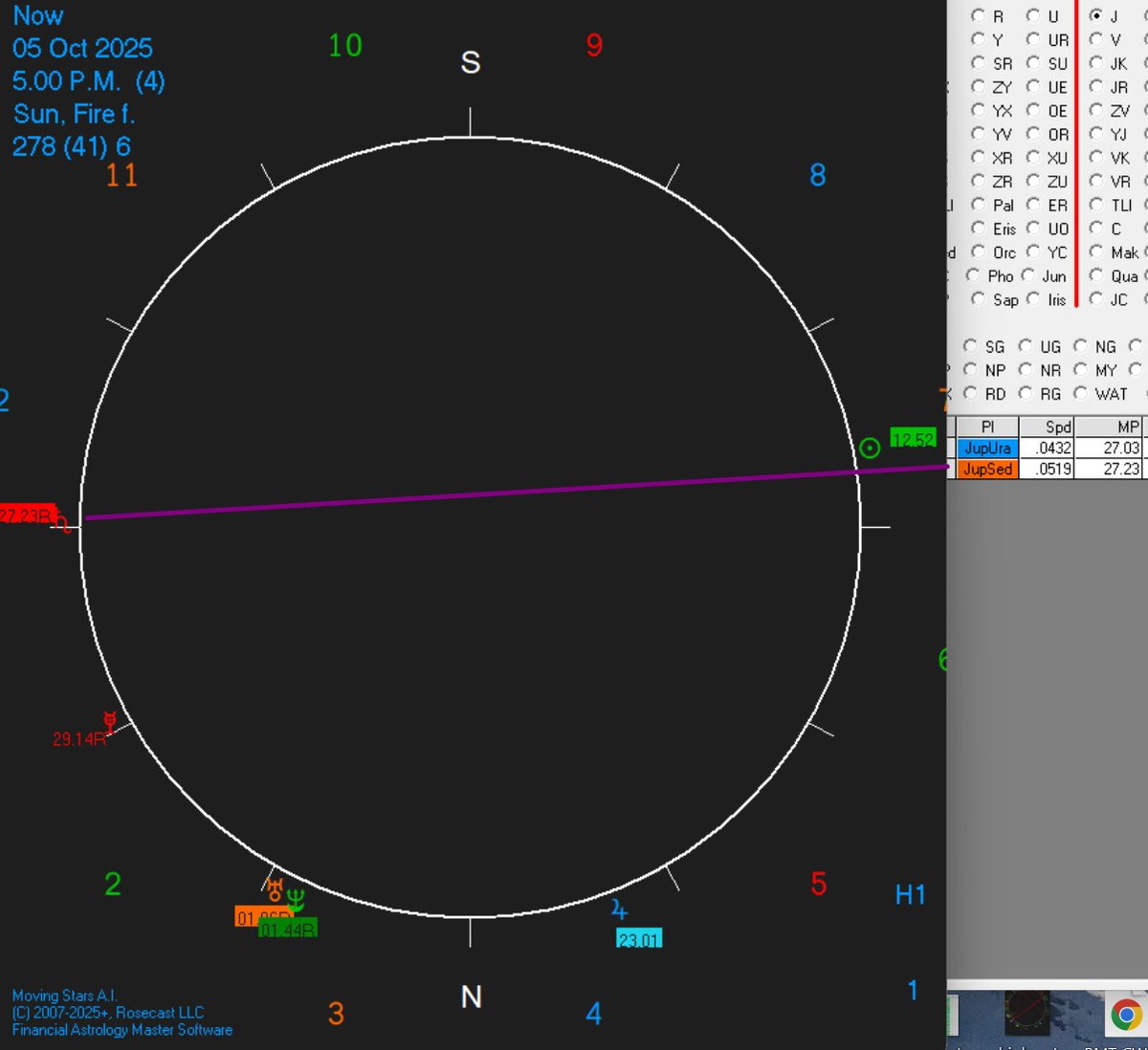The width and height of the screenshot is (1148, 1050).
Task: Select the WAT radio button
Action: point(1081,392)
